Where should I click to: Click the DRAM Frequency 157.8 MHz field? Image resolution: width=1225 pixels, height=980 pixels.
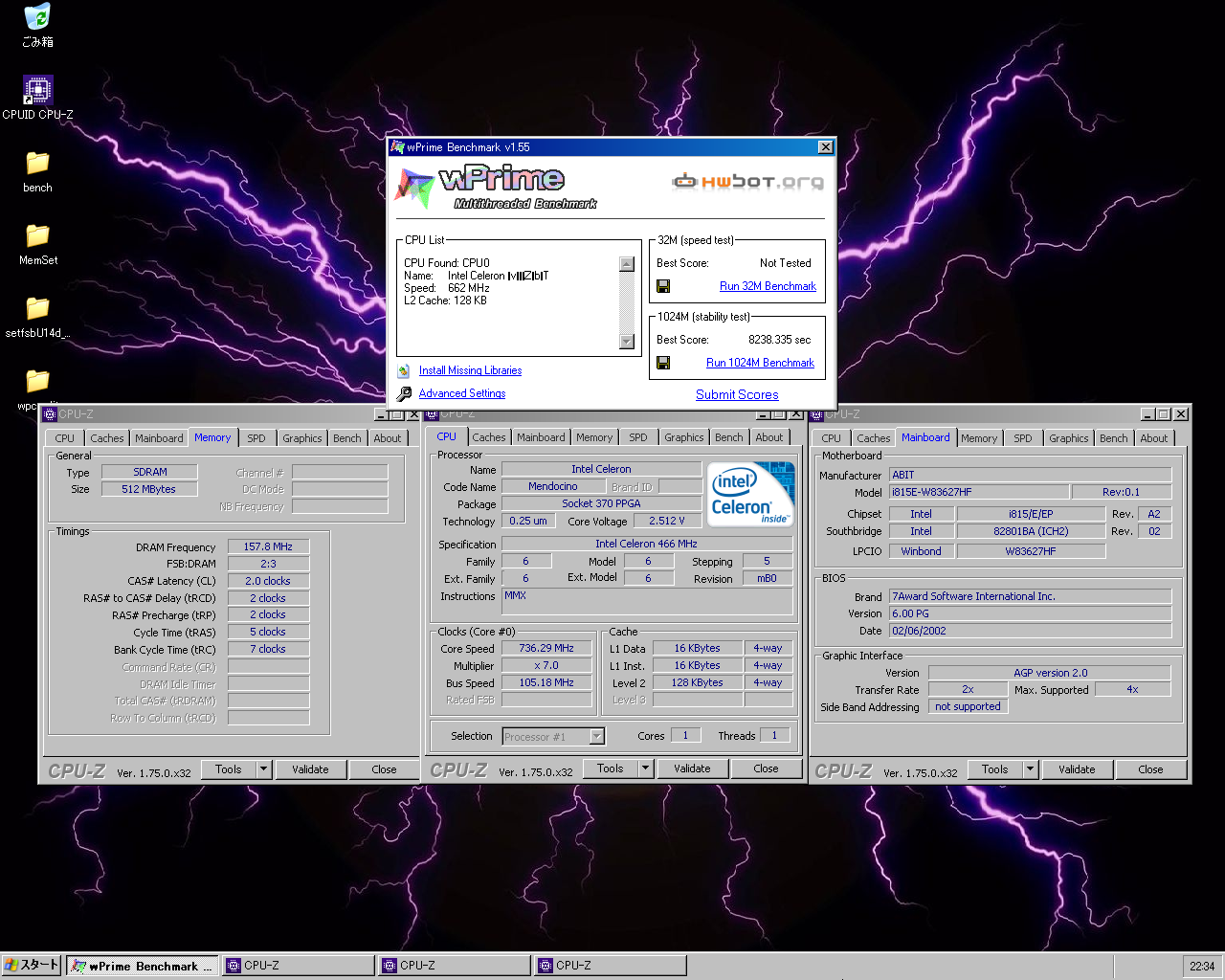268,546
